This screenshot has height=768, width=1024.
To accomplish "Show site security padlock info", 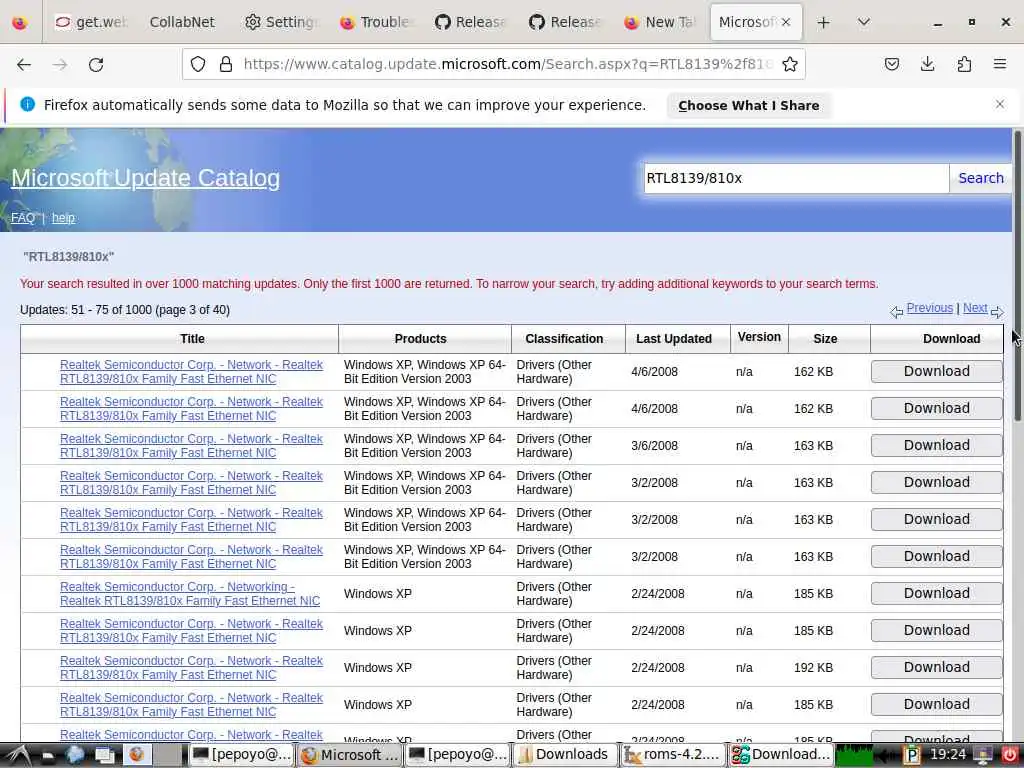I will pyautogui.click(x=226, y=64).
